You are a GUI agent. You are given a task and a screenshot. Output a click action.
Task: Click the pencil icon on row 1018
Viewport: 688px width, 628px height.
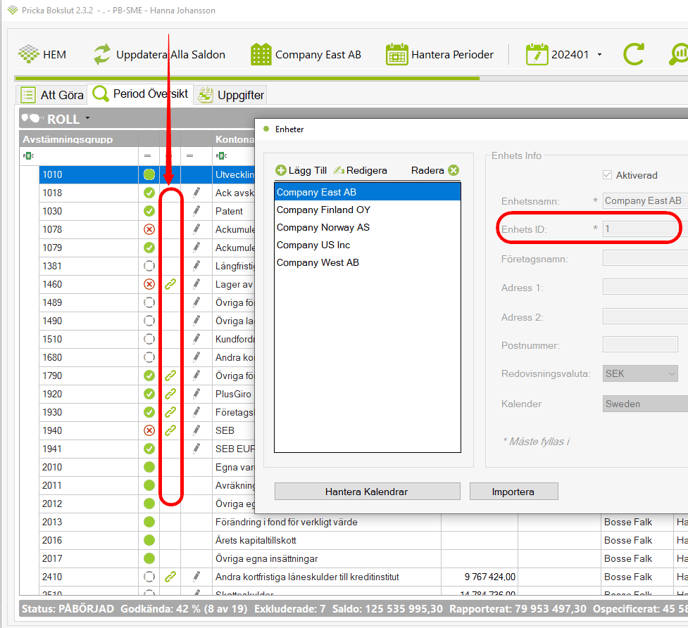pos(196,193)
